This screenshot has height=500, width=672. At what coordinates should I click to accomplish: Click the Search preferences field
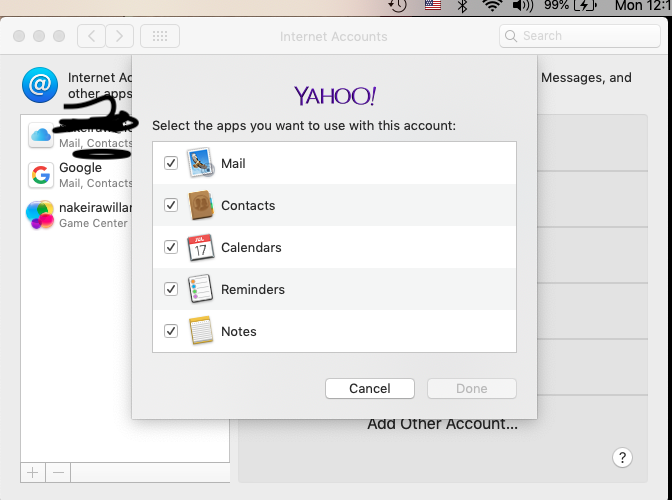tap(579, 36)
